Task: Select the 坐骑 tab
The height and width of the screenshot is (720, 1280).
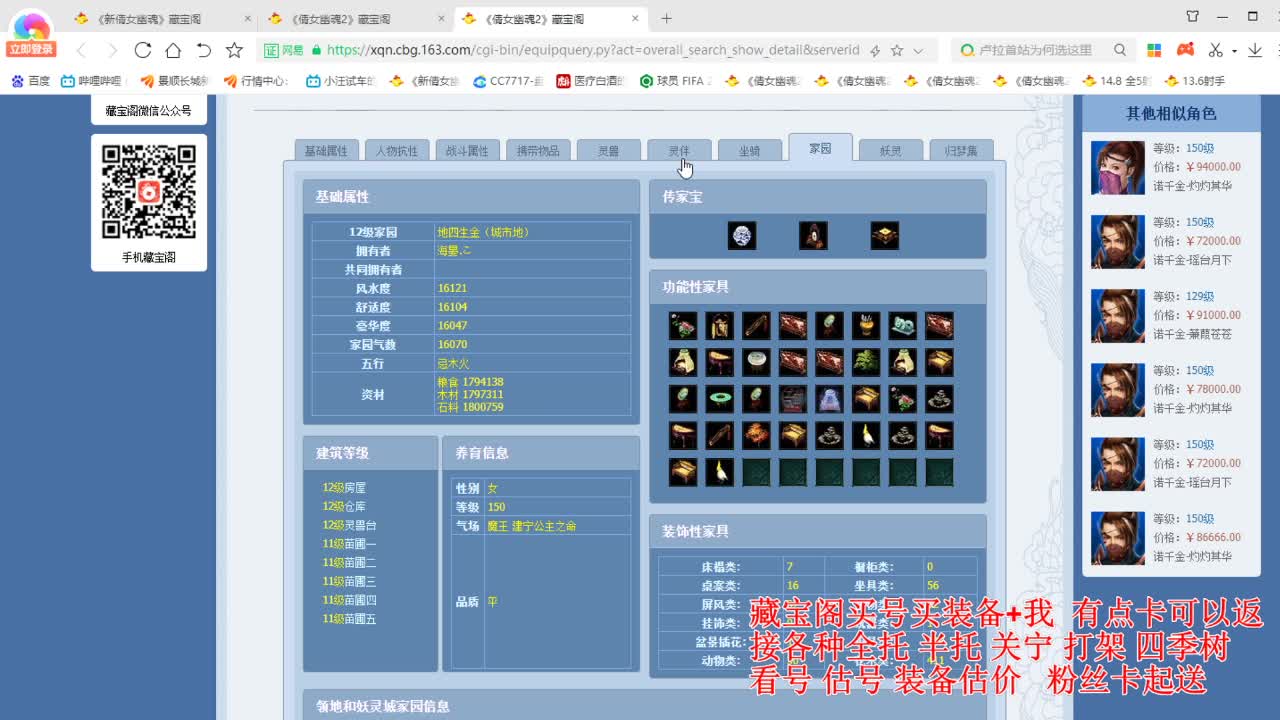Action: coord(749,148)
